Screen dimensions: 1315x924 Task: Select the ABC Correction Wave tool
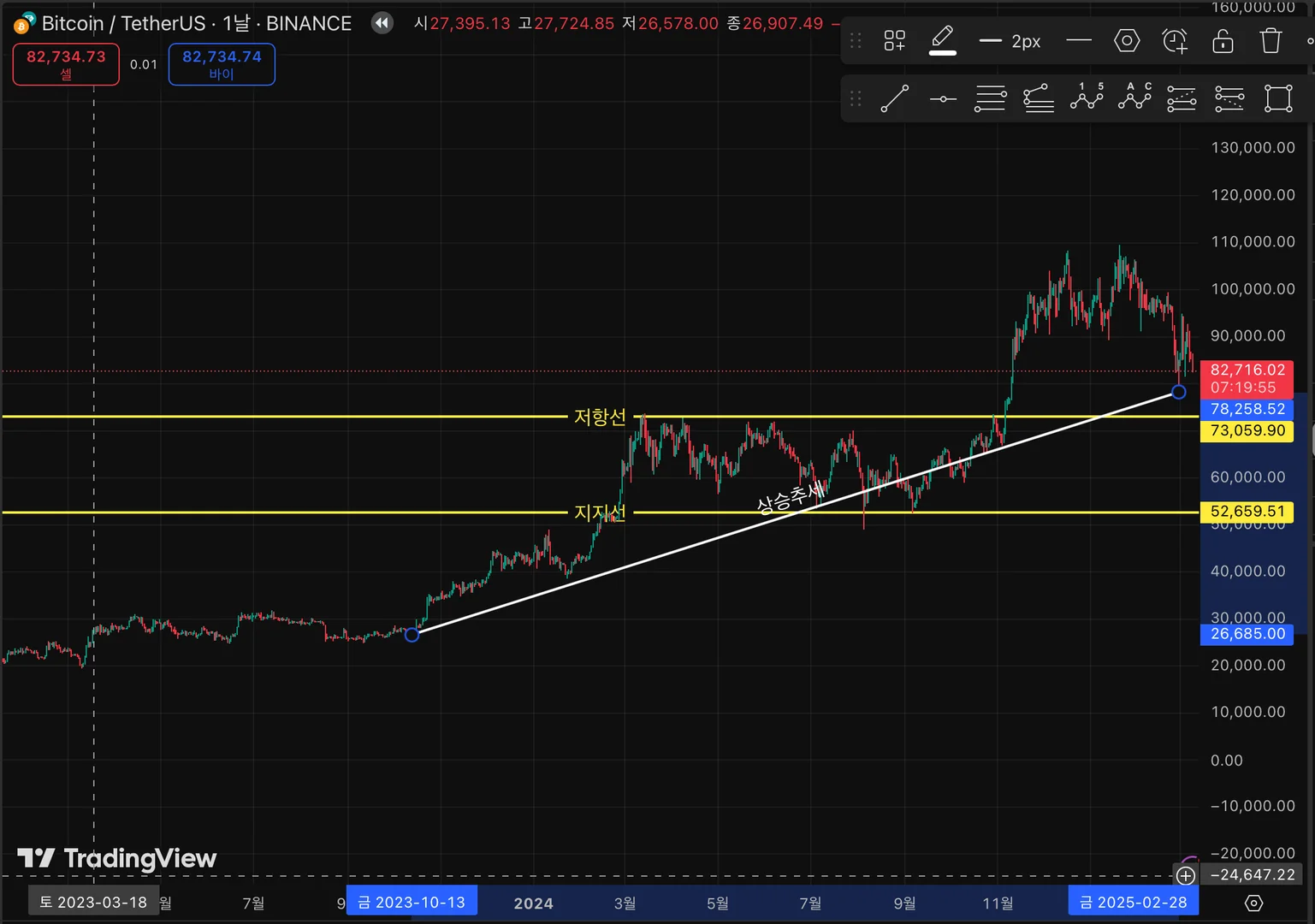pos(1134,97)
